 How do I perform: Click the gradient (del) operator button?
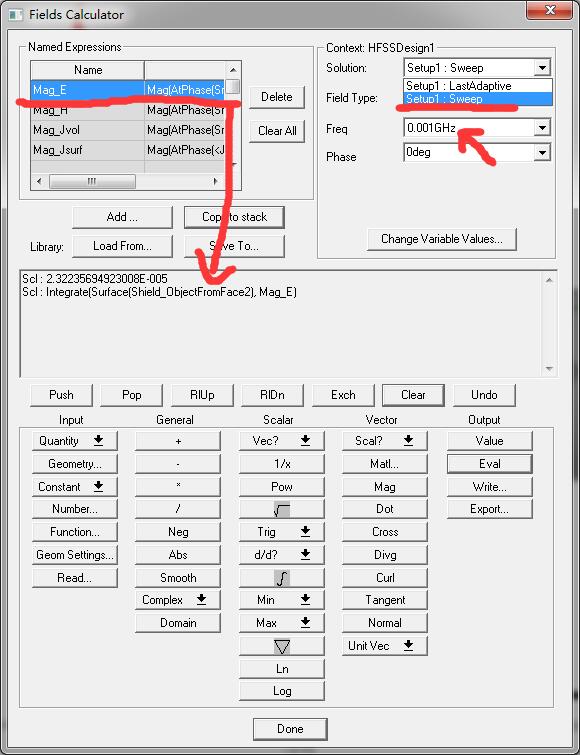click(x=282, y=646)
